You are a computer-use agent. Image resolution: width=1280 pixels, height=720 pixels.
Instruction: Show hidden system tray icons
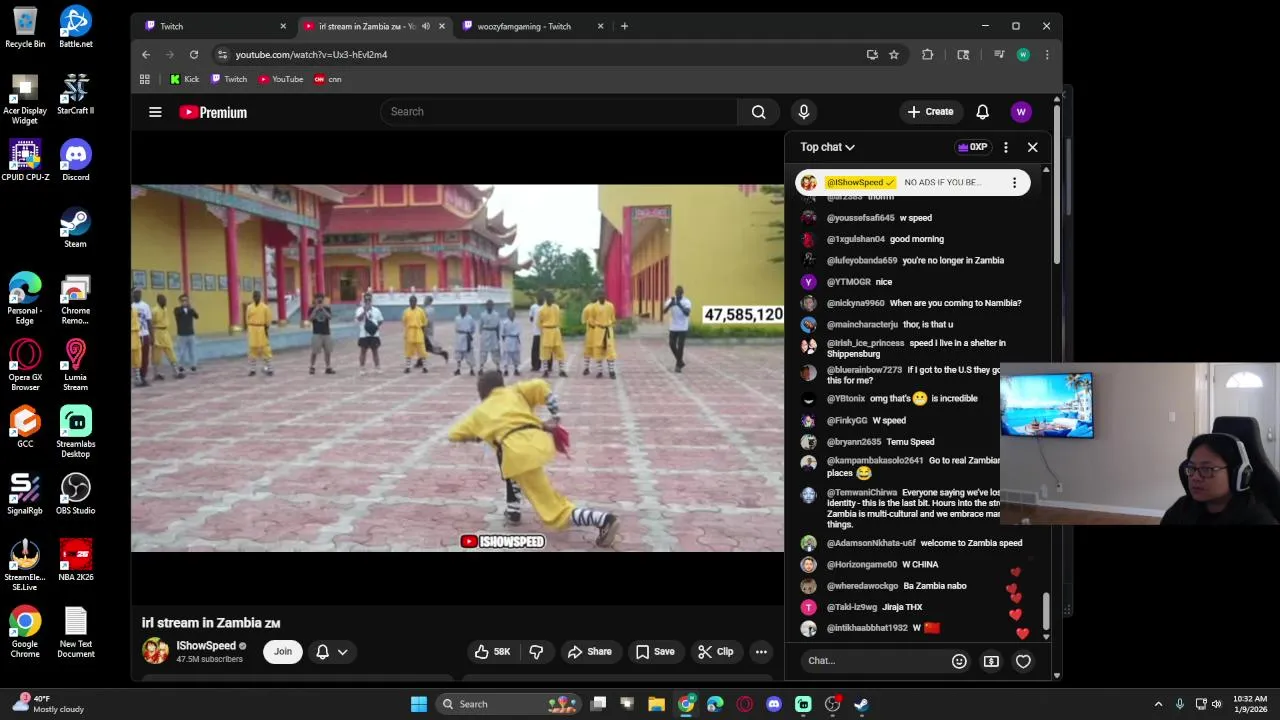point(1158,704)
